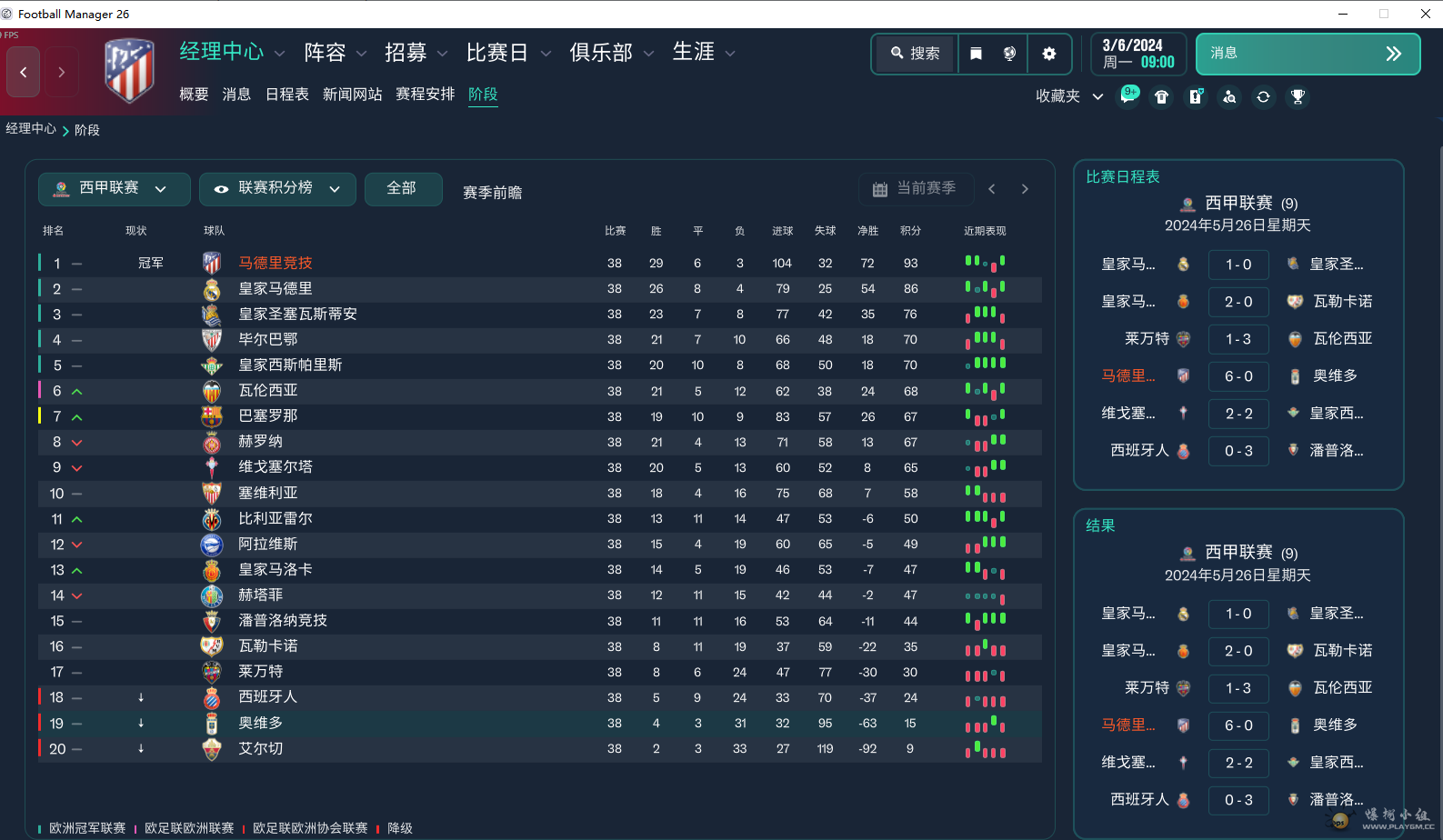Select the 阶段 tab
This screenshot has height=840, width=1443.
click(483, 95)
